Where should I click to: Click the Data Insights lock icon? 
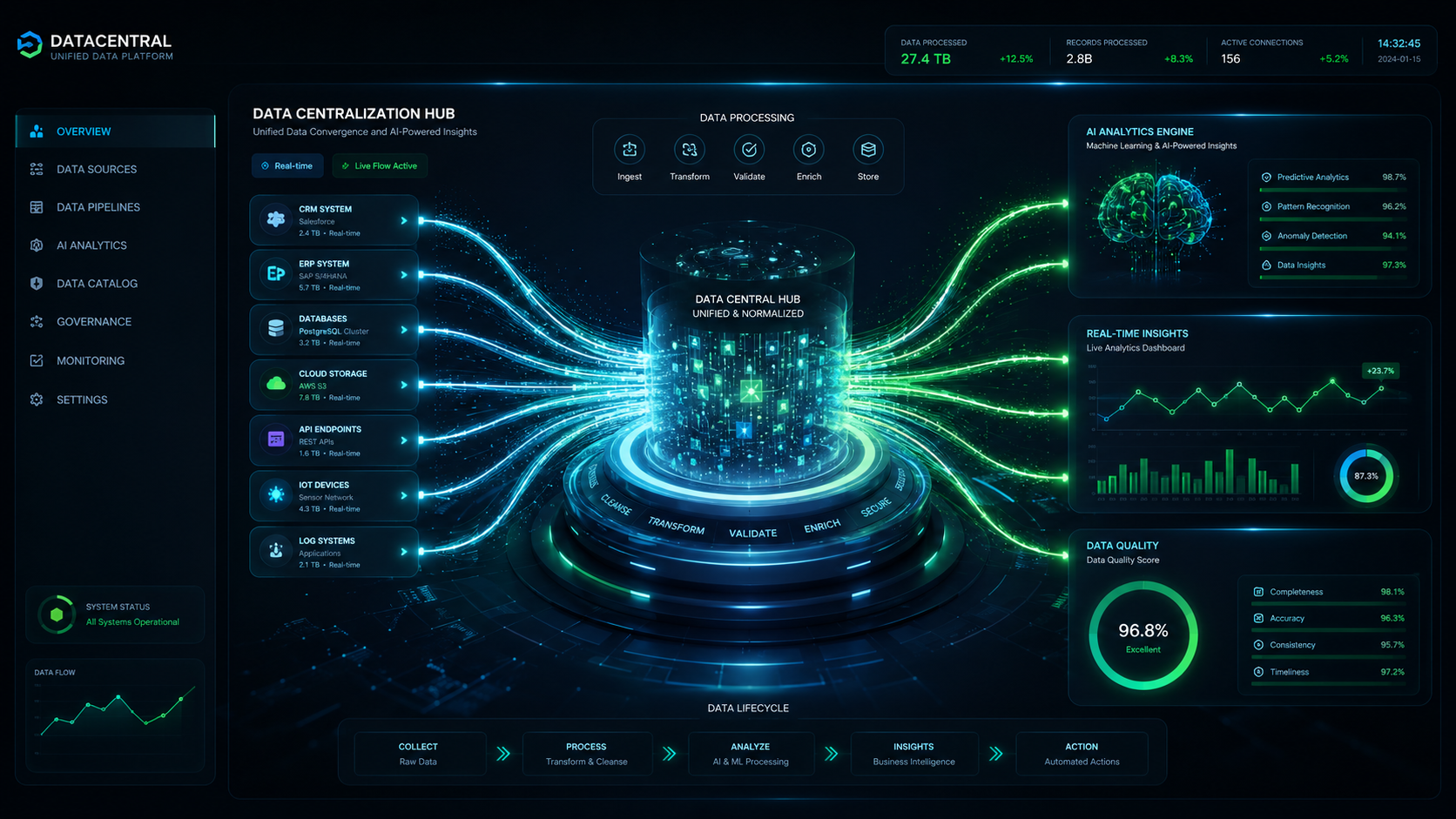click(1267, 265)
